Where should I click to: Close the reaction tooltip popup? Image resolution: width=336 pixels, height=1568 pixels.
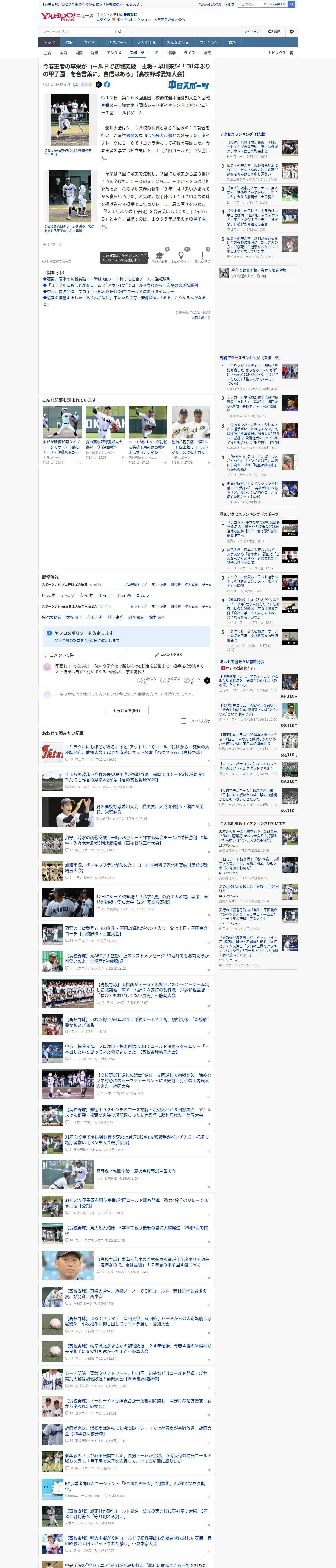point(146,255)
